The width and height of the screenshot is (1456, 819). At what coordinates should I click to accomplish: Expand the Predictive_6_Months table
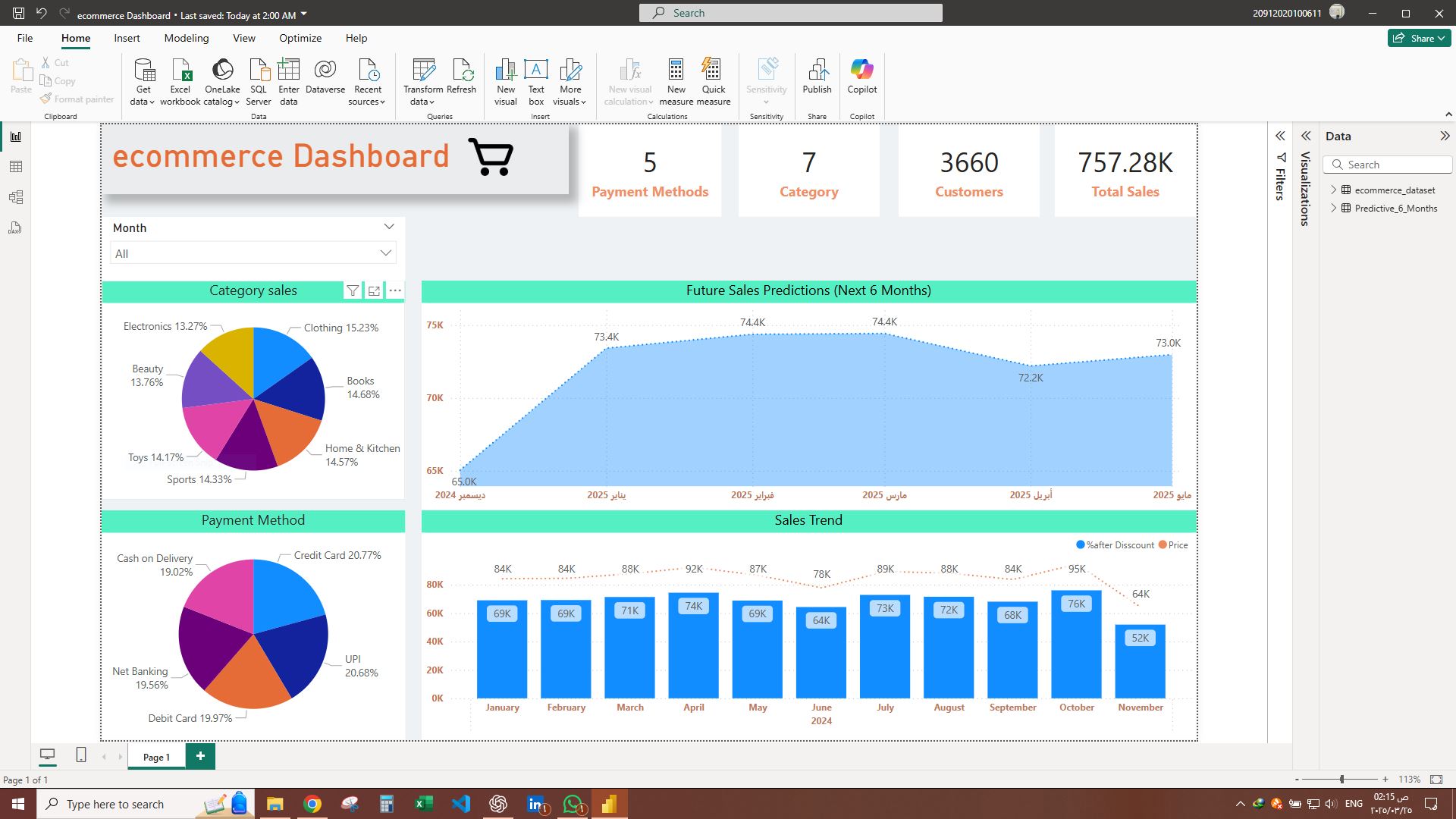pyautogui.click(x=1334, y=209)
